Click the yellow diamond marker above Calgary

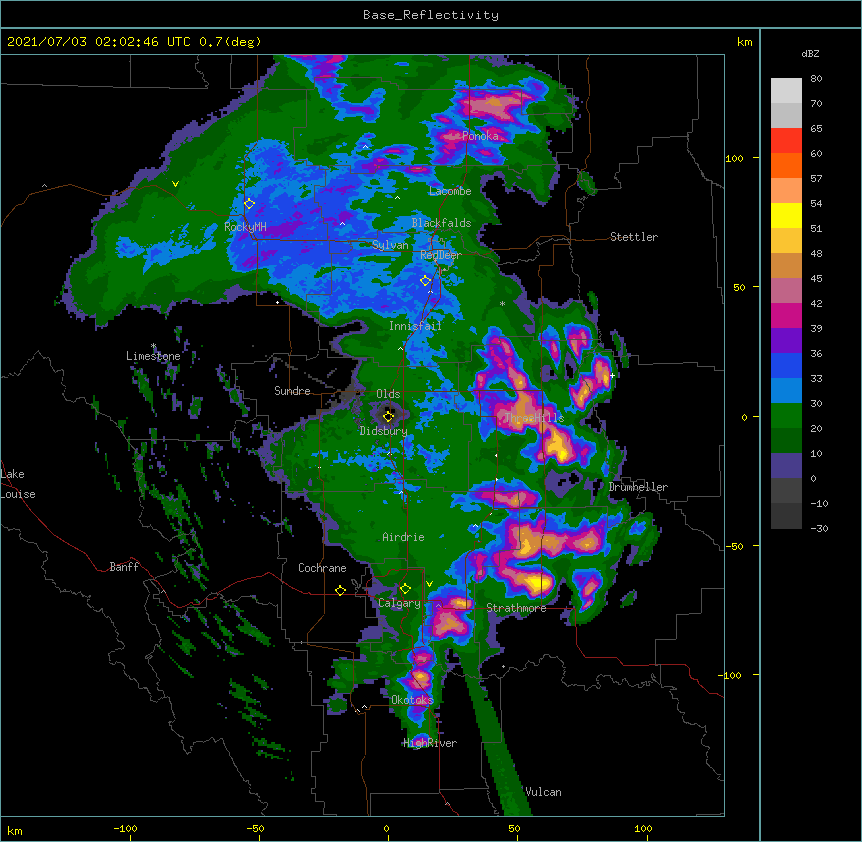[x=405, y=589]
